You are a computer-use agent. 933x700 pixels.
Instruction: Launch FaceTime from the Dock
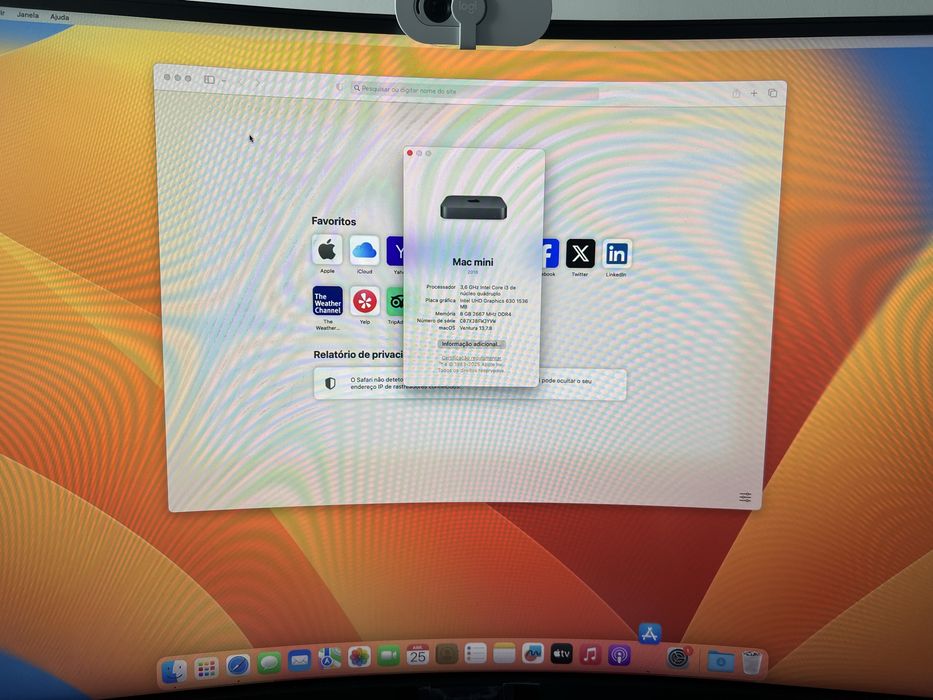[388, 655]
